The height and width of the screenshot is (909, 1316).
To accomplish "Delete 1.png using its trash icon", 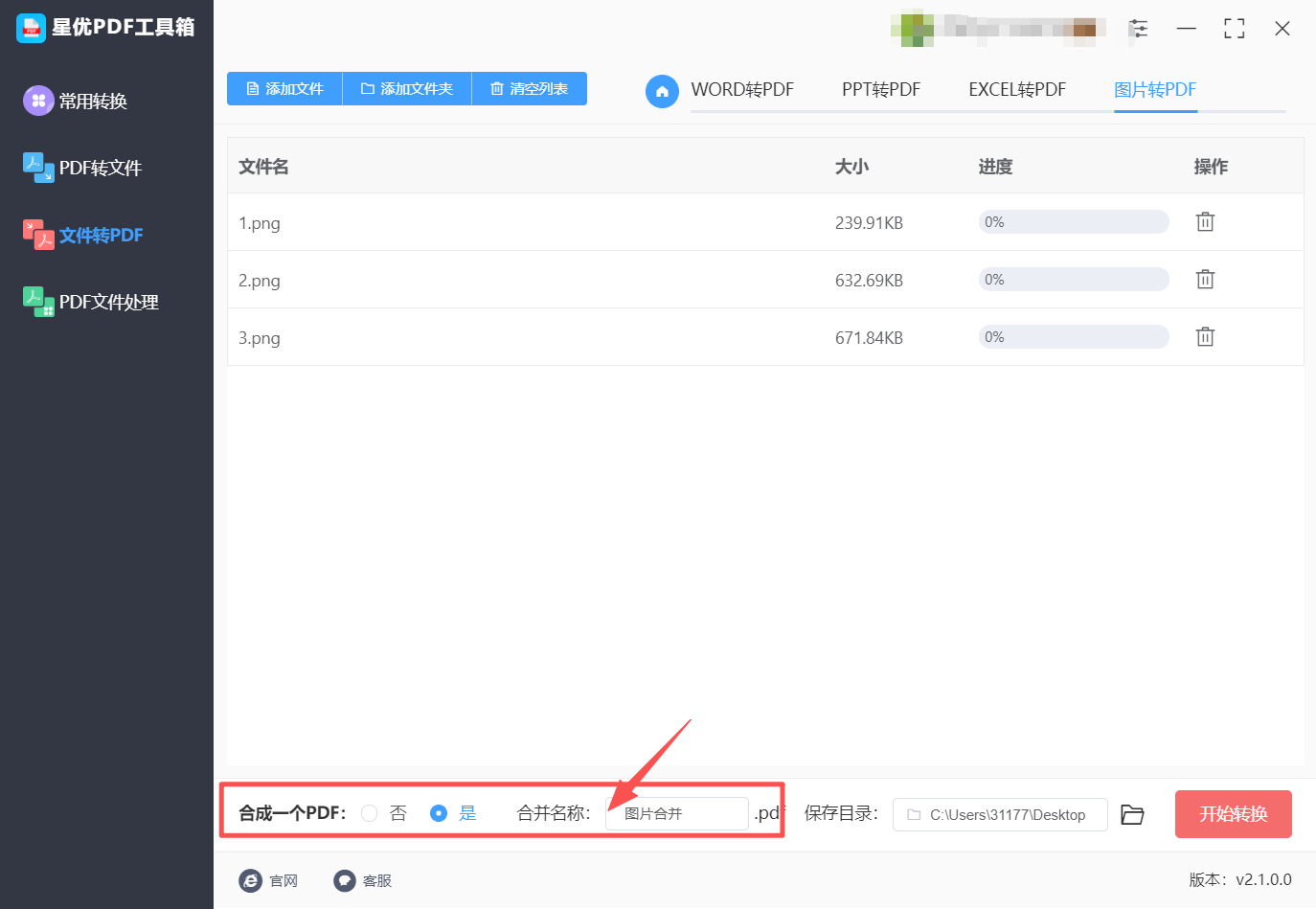I will click(x=1205, y=221).
